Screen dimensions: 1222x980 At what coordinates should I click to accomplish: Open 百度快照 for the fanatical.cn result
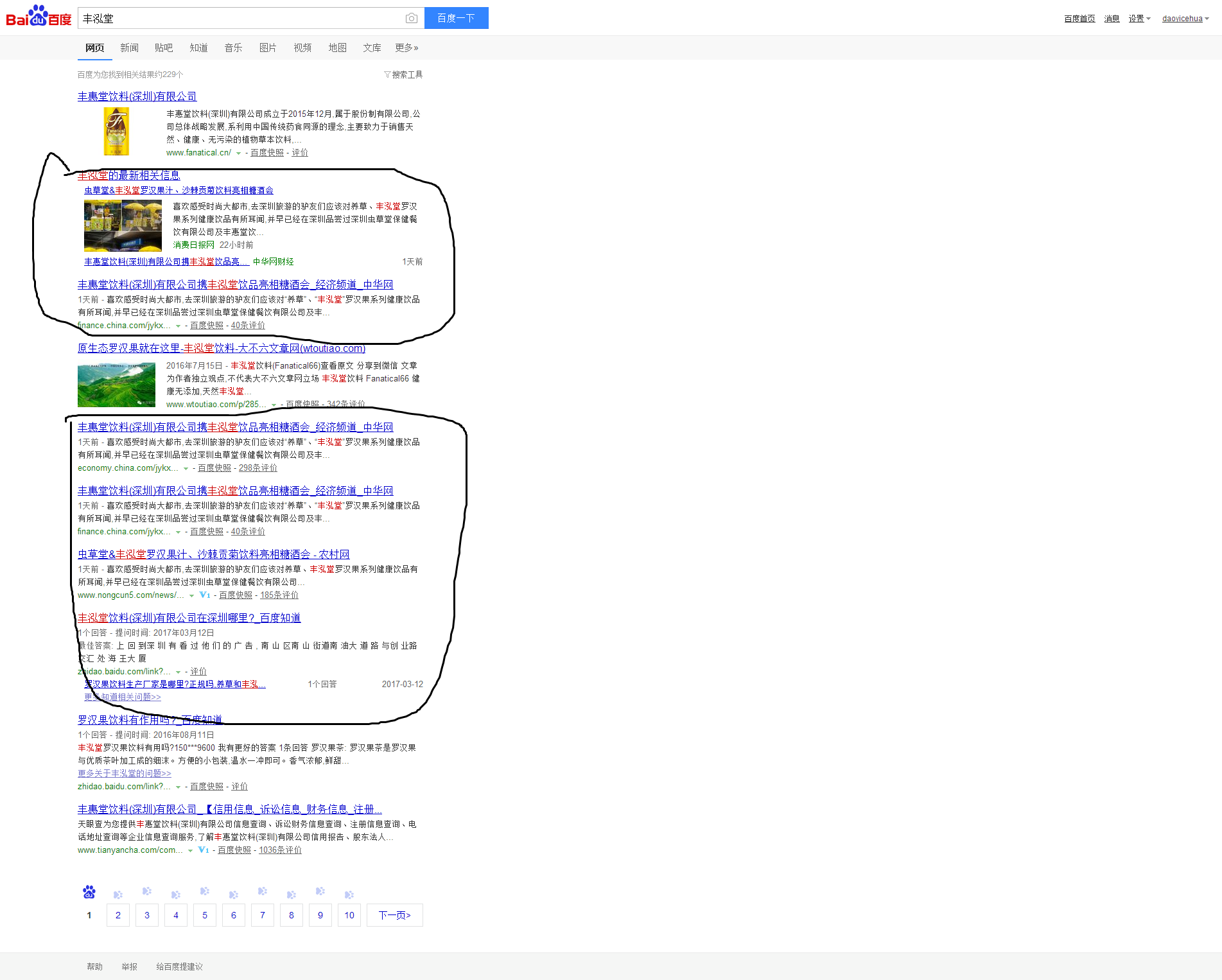(x=267, y=153)
